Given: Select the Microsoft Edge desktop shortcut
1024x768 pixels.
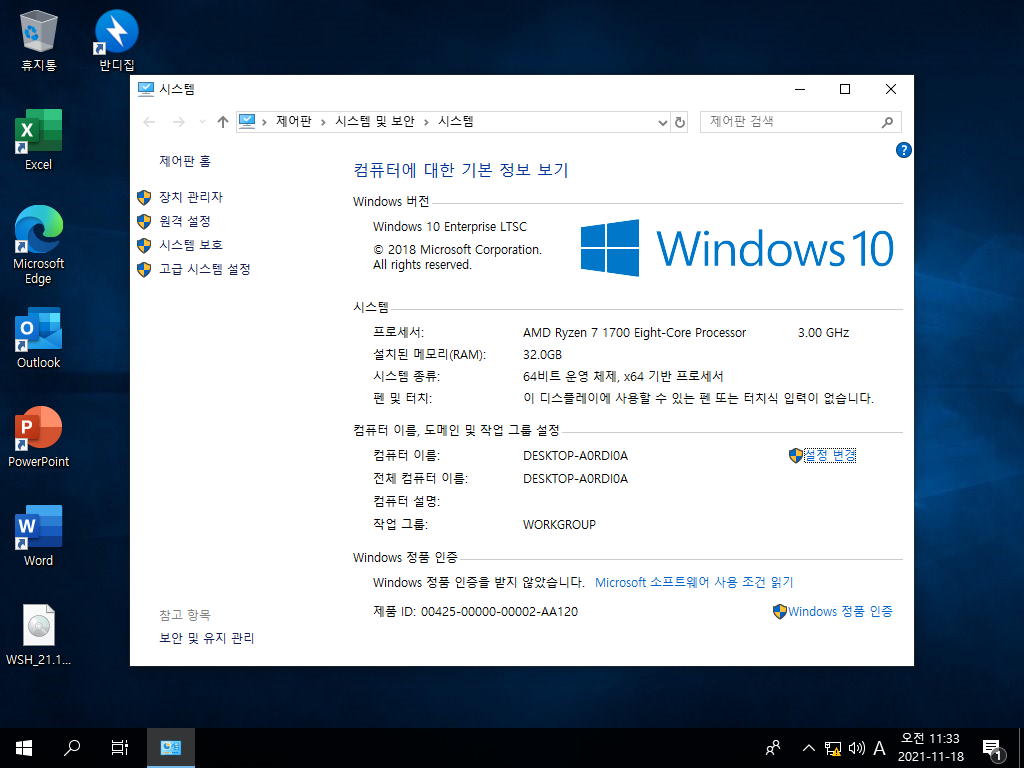Looking at the screenshot, I should (39, 246).
